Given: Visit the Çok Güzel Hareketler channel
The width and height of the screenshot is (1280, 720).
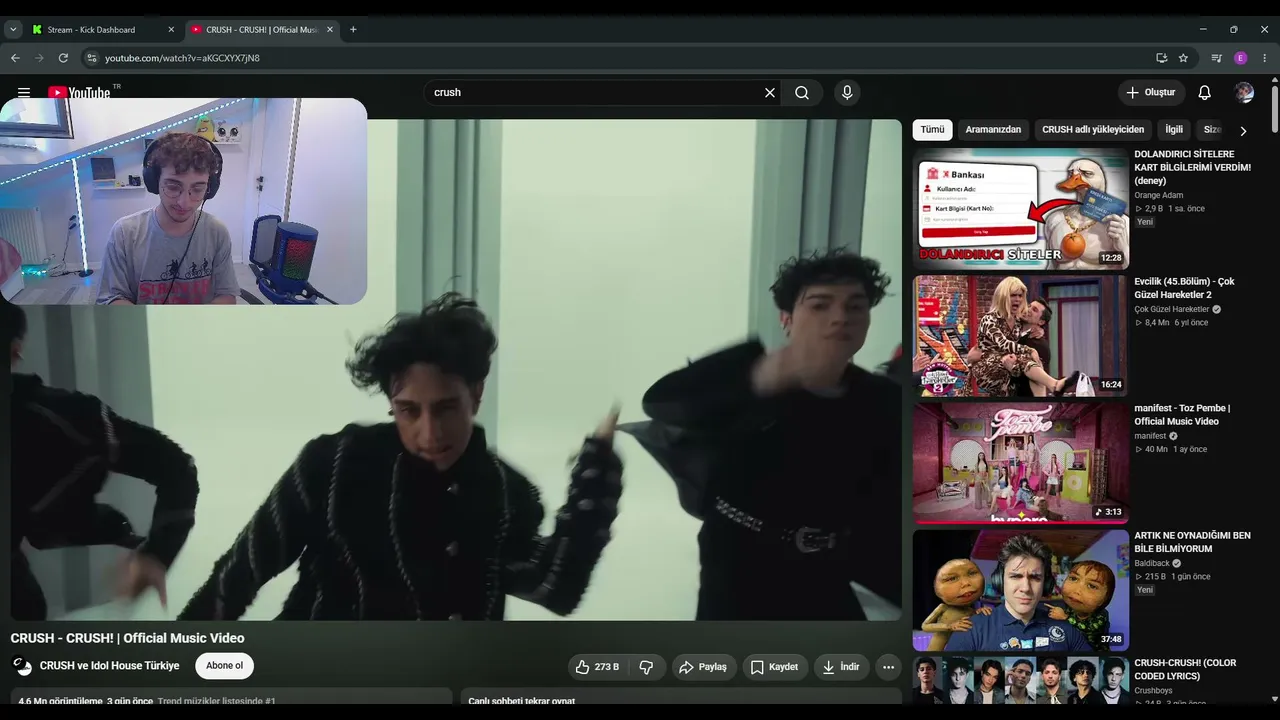Looking at the screenshot, I should click(1172, 309).
